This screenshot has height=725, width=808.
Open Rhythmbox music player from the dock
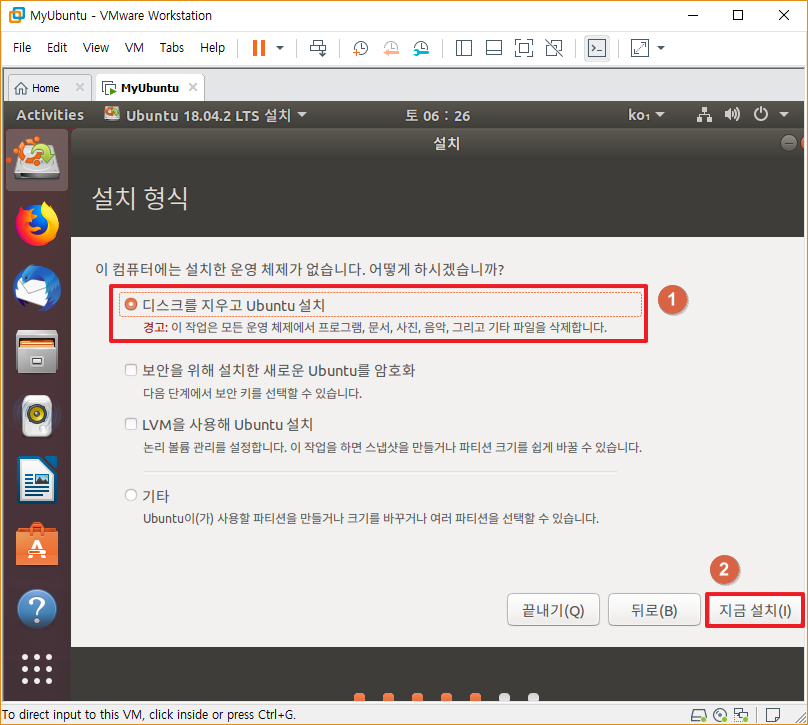[x=37, y=416]
